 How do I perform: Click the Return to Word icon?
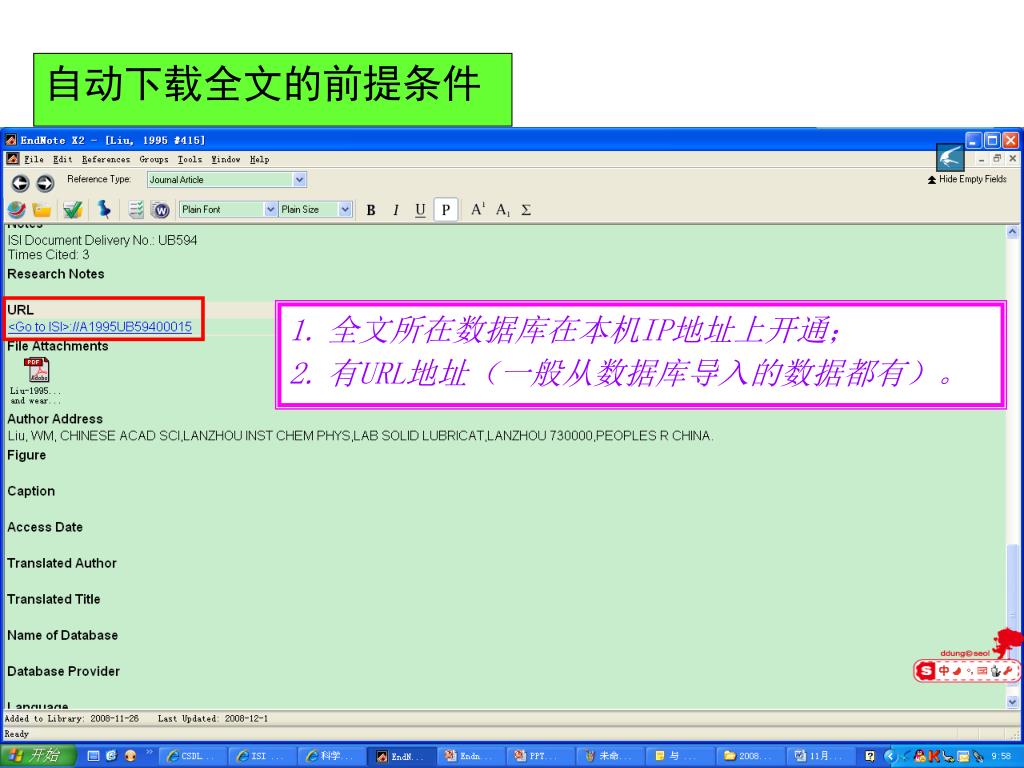160,210
